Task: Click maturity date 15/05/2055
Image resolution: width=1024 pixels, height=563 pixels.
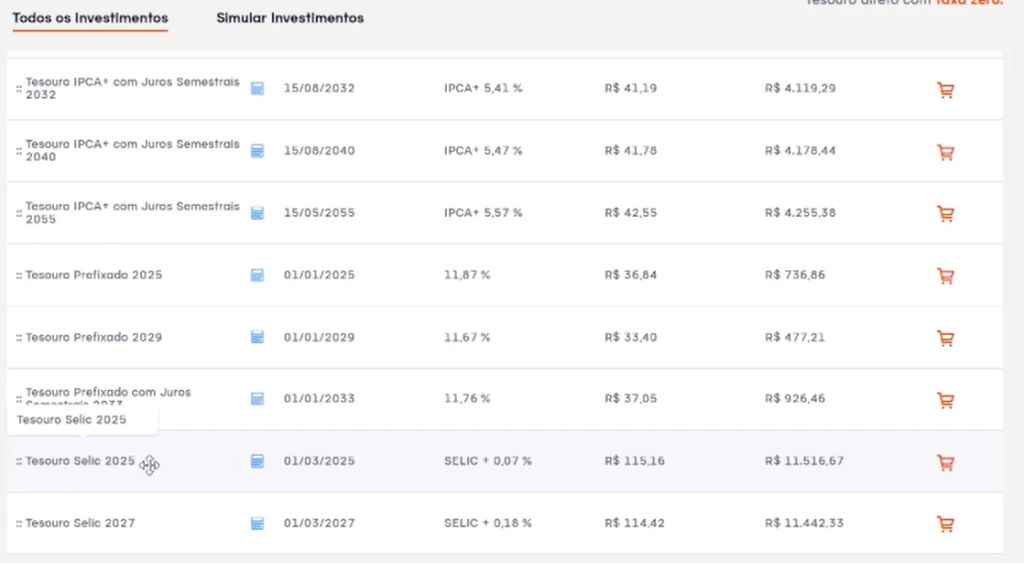Action: [x=319, y=213]
